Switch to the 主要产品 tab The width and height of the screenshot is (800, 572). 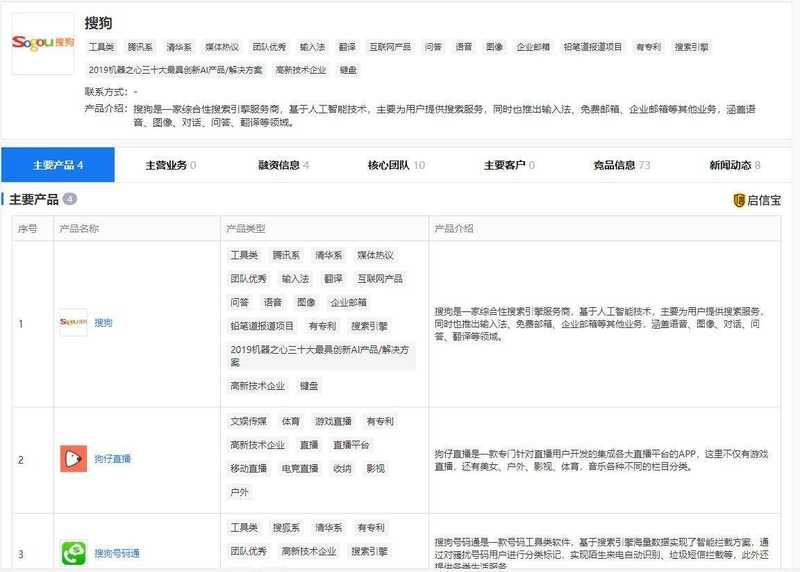click(x=58, y=165)
